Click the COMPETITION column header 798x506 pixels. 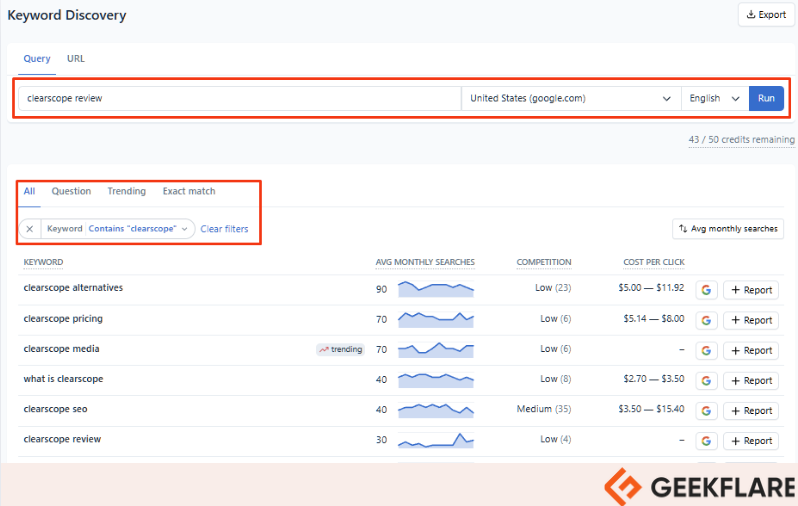coord(544,262)
